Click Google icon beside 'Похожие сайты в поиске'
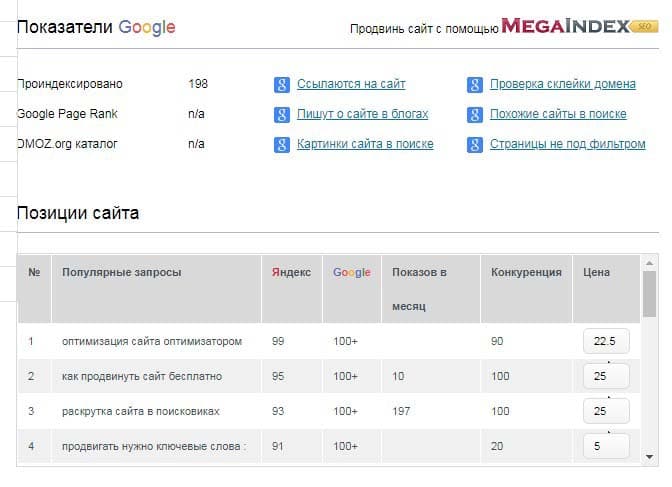The height and width of the screenshot is (487, 672). pos(474,115)
